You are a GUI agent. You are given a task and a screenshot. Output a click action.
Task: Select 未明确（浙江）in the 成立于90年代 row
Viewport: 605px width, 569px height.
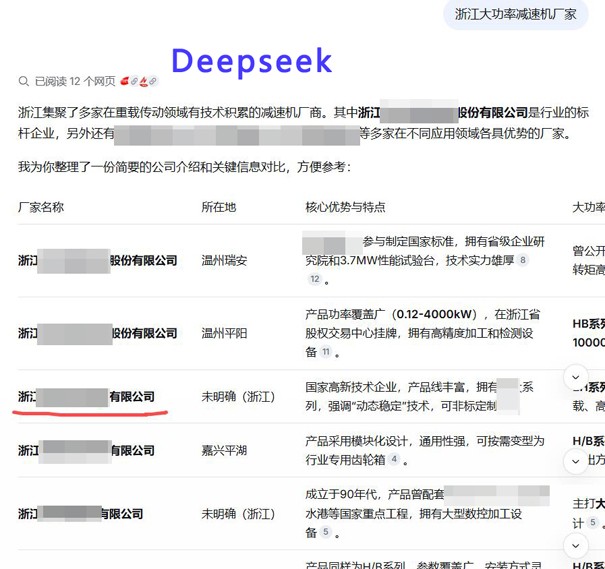click(x=238, y=514)
